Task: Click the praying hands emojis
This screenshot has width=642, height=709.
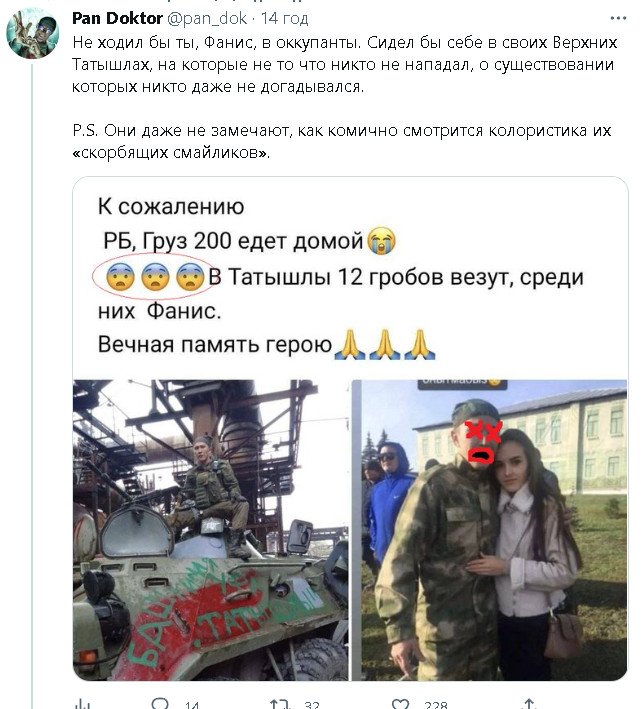Action: (x=384, y=345)
